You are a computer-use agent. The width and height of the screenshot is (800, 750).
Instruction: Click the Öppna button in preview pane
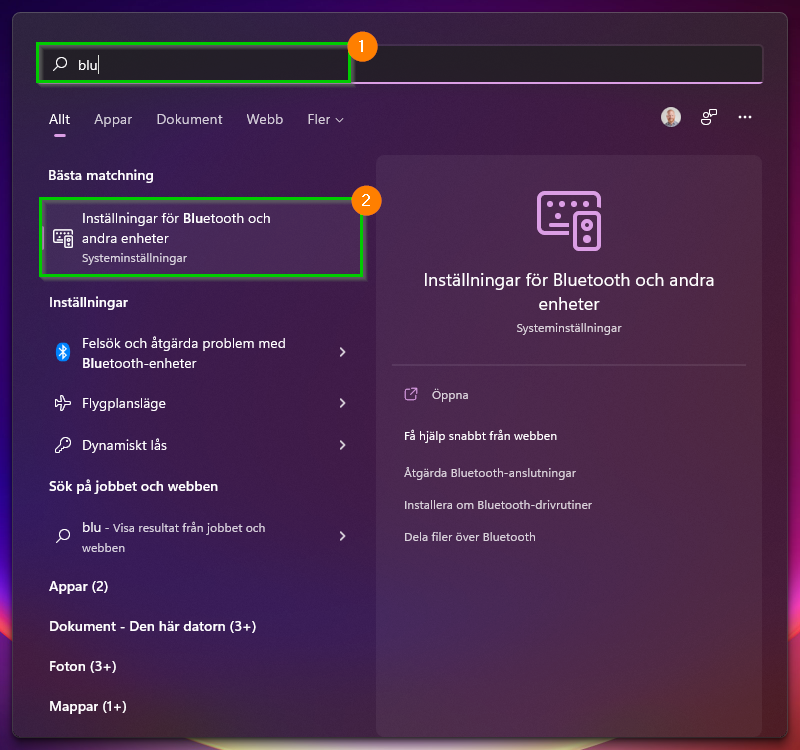(449, 395)
